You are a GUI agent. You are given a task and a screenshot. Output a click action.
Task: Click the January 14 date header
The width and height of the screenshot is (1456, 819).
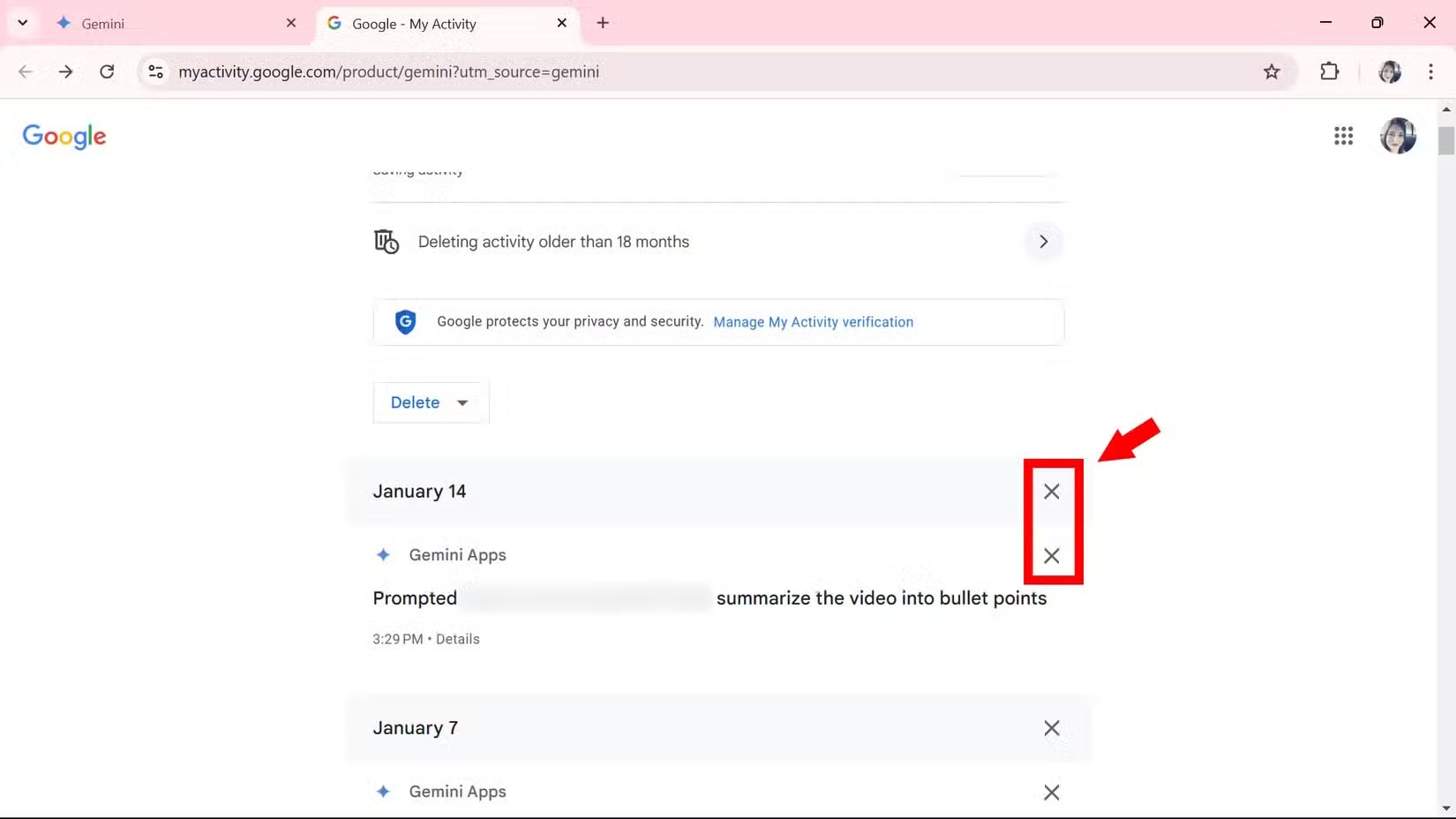point(419,492)
